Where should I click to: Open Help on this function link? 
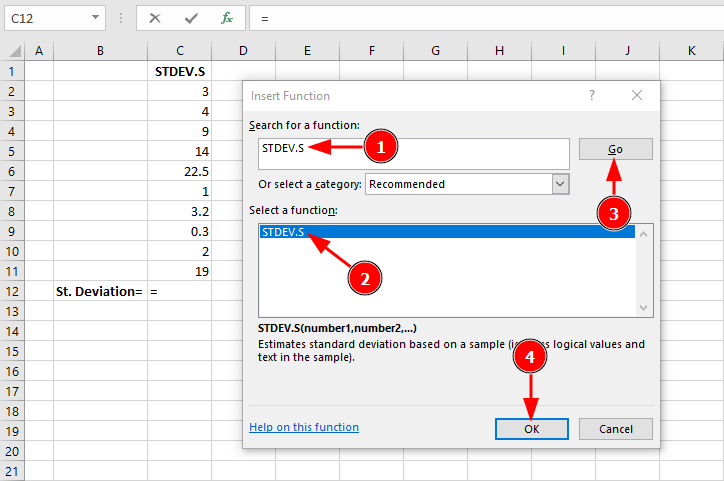303,427
